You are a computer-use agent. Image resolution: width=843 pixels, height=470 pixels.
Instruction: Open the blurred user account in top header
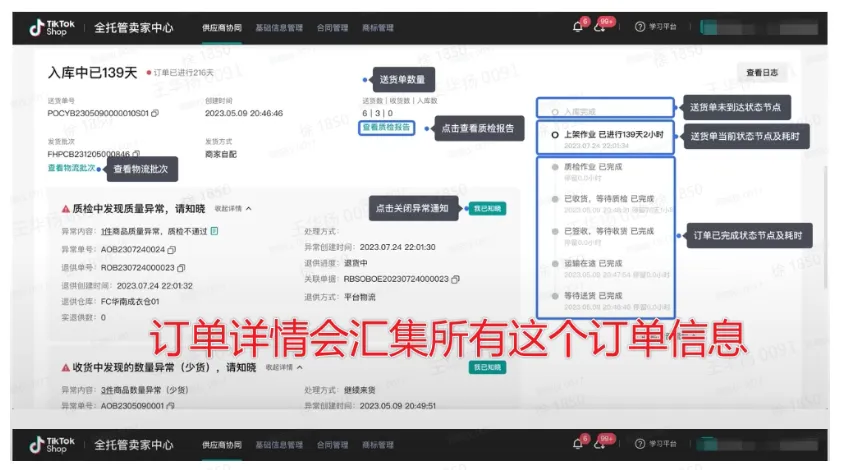pyautogui.click(x=759, y=27)
